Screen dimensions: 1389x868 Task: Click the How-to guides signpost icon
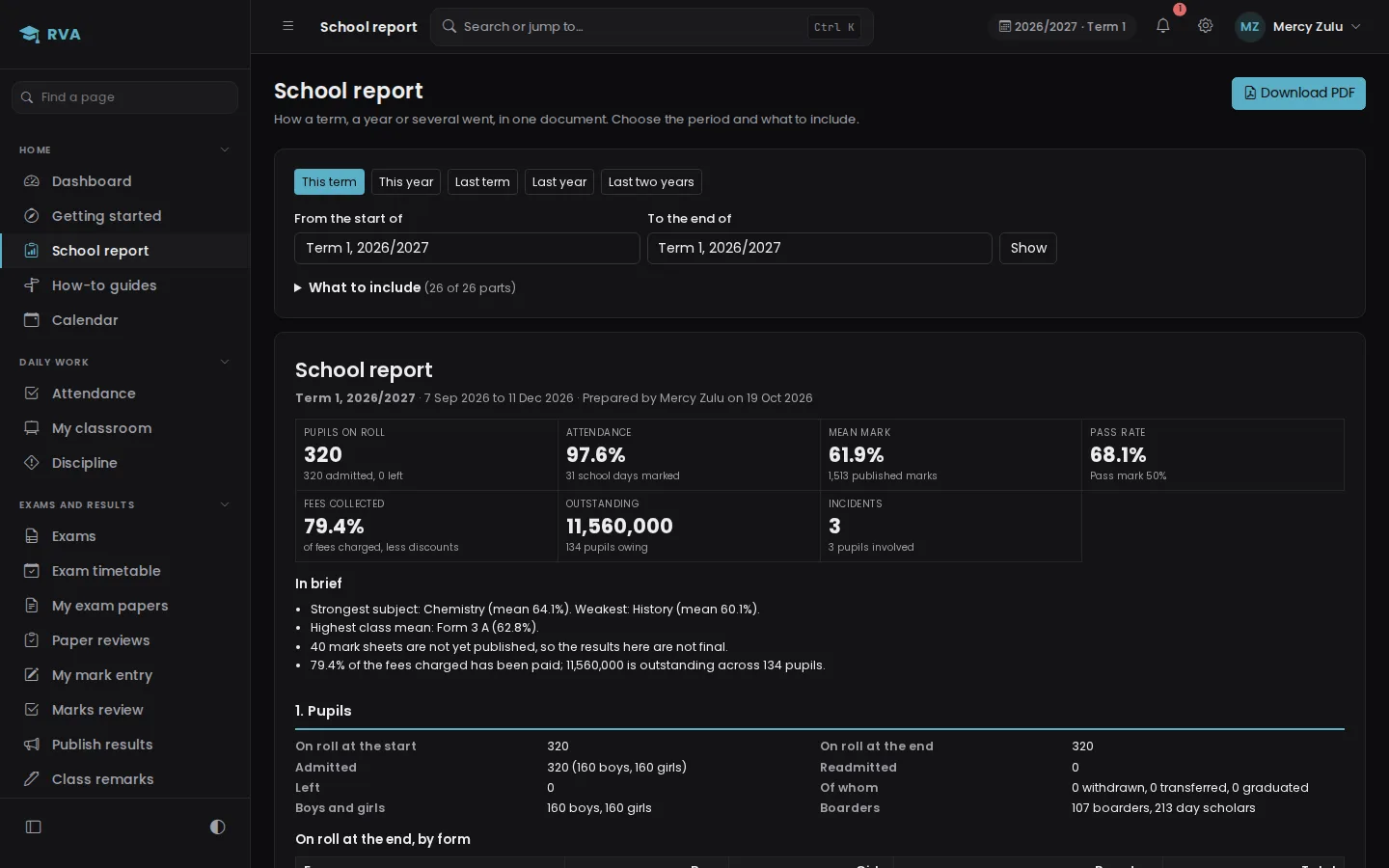(32, 285)
